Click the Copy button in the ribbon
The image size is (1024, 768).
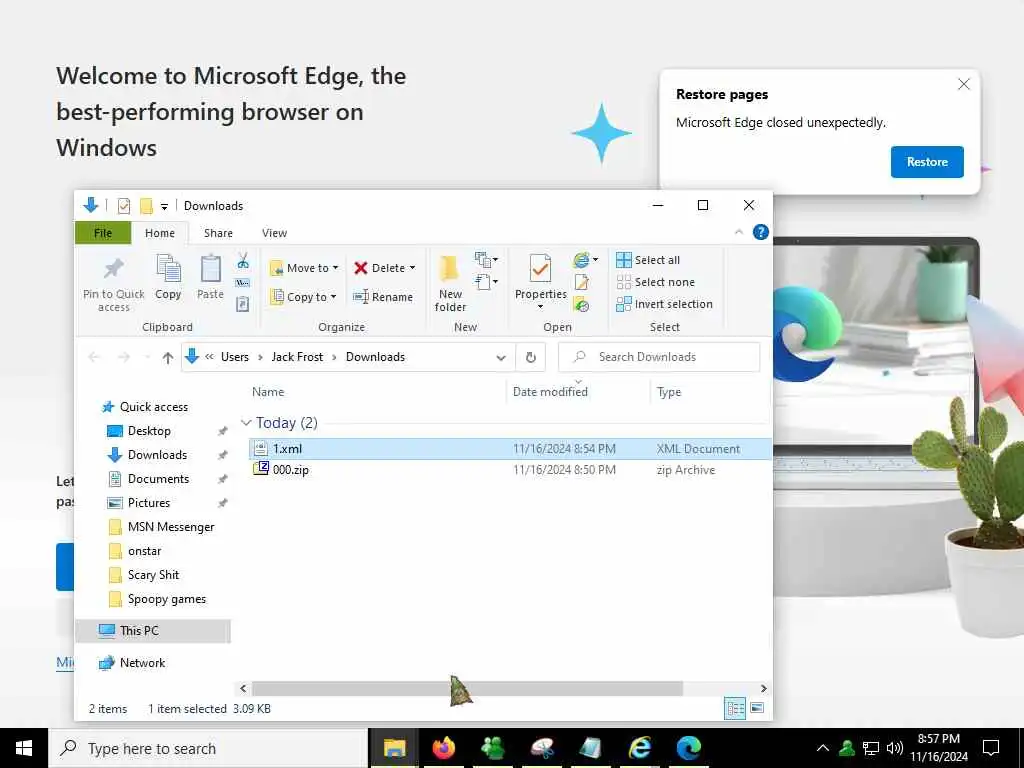tap(168, 277)
